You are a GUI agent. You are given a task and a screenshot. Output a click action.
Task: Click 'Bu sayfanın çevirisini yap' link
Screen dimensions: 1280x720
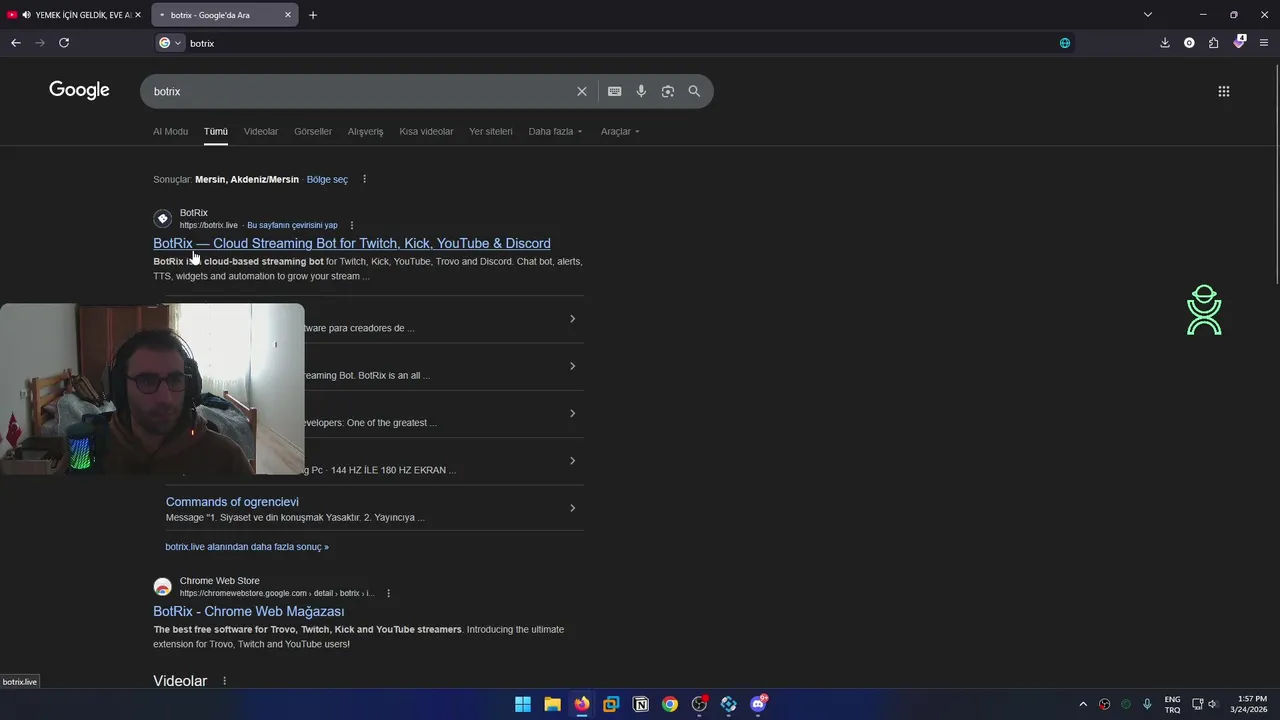[292, 225]
